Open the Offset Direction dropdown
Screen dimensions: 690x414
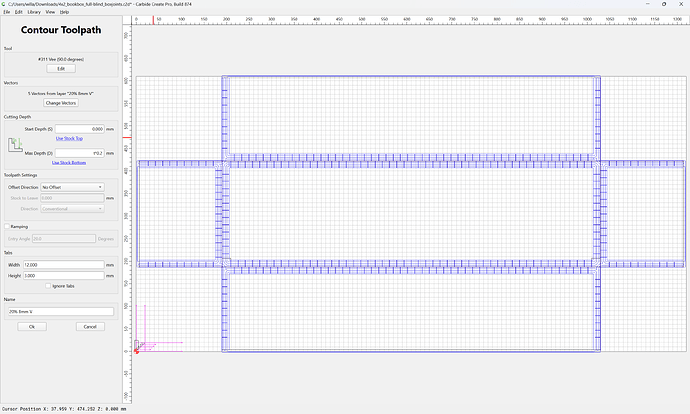[73, 187]
